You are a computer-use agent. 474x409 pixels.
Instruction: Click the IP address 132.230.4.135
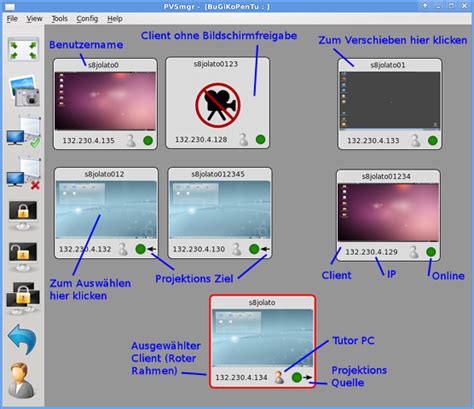click(x=89, y=141)
